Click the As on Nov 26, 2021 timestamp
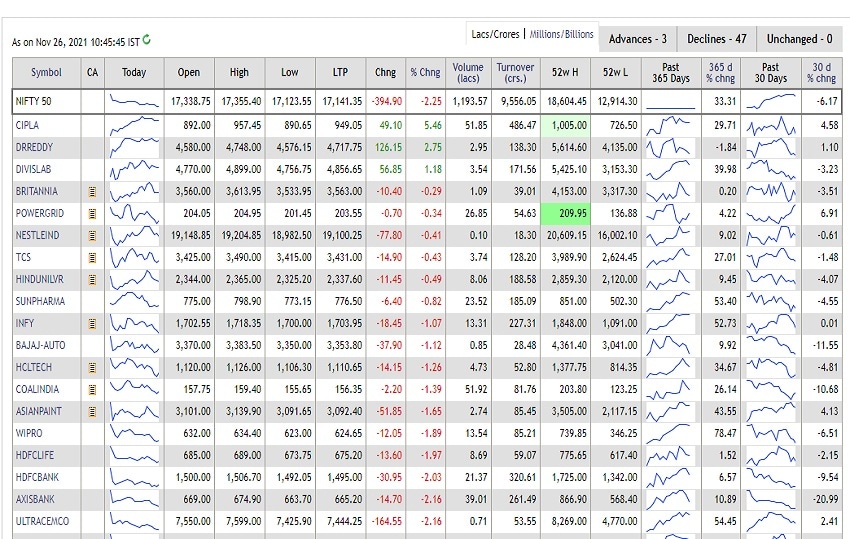850x539 pixels. 75,42
